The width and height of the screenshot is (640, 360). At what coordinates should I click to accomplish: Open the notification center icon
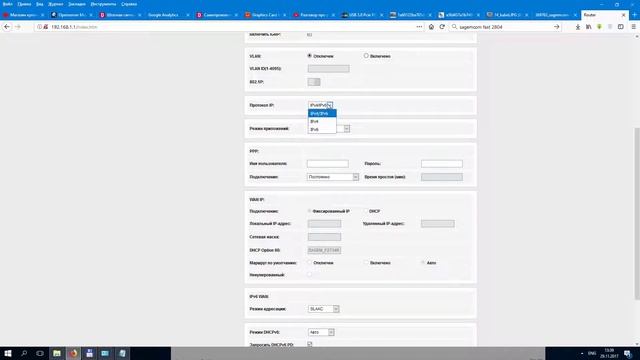click(x=628, y=353)
